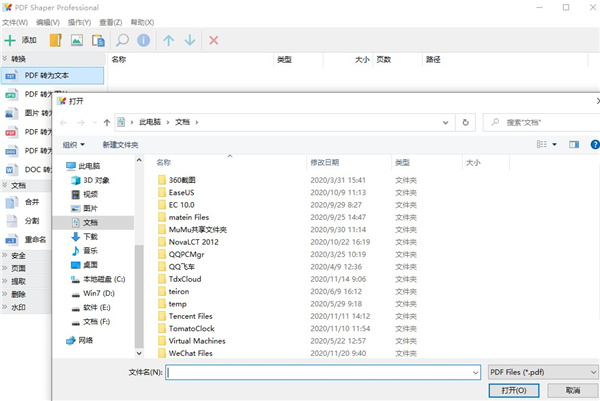
Task: Click the dialog help question icon
Action: point(595,144)
